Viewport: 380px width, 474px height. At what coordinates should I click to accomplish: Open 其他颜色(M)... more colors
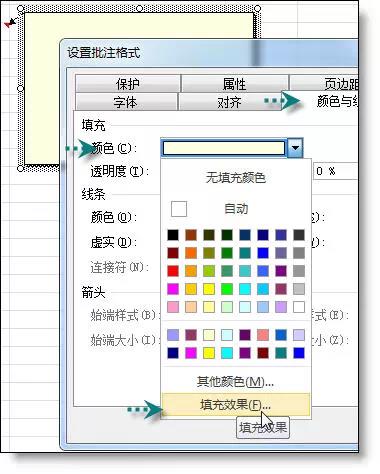coord(236,382)
